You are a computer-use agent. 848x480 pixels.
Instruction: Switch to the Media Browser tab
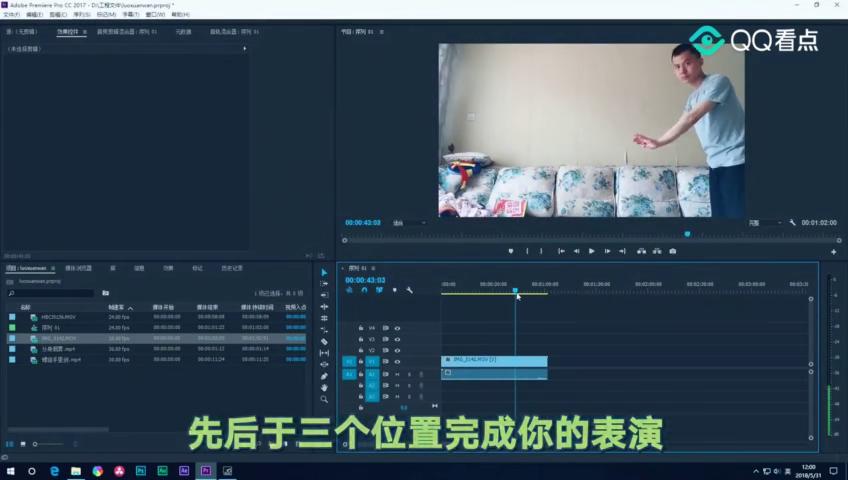78,268
